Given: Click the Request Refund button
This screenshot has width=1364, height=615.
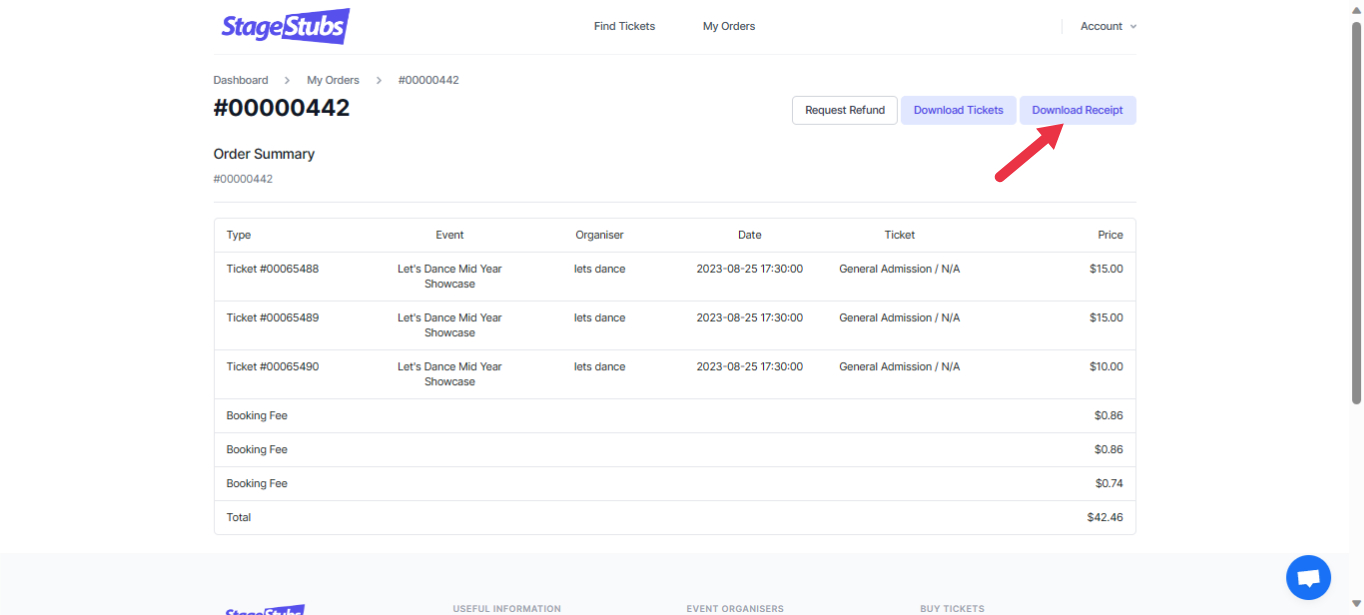Looking at the screenshot, I should (844, 110).
